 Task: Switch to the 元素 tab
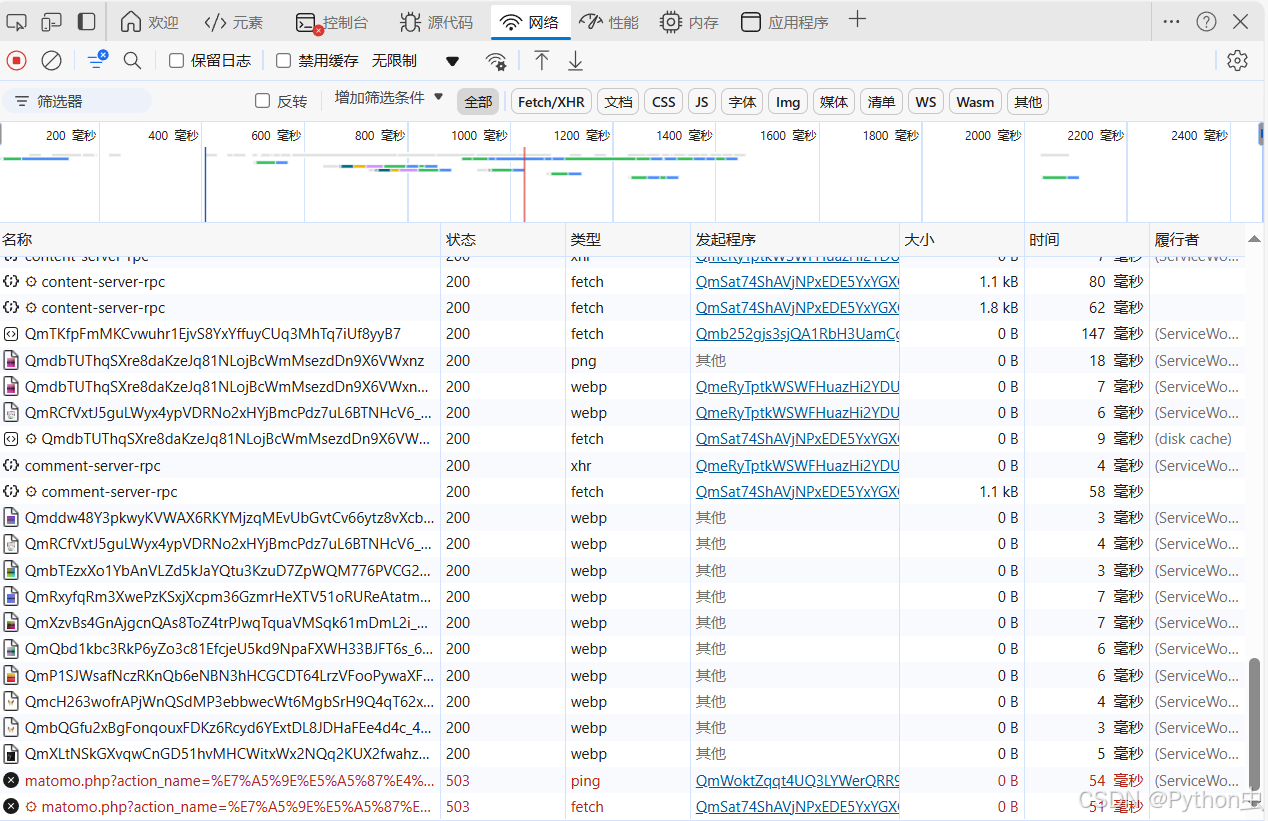tap(233, 22)
